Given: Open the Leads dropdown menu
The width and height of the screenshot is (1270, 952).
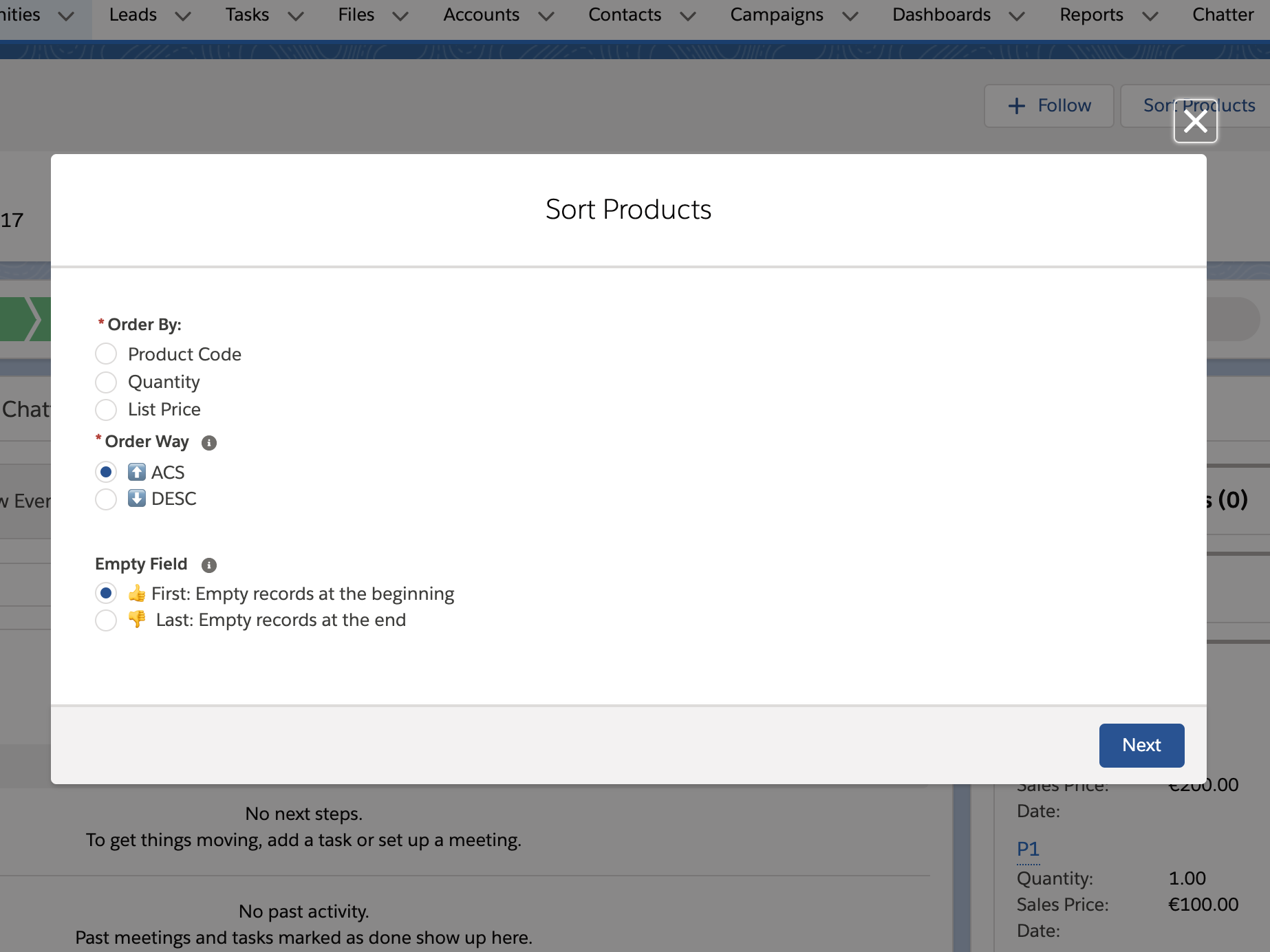Looking at the screenshot, I should 183,15.
